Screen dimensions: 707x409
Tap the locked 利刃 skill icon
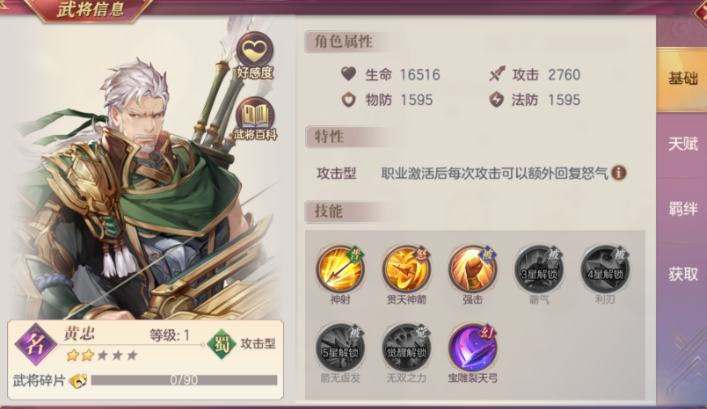tap(605, 269)
